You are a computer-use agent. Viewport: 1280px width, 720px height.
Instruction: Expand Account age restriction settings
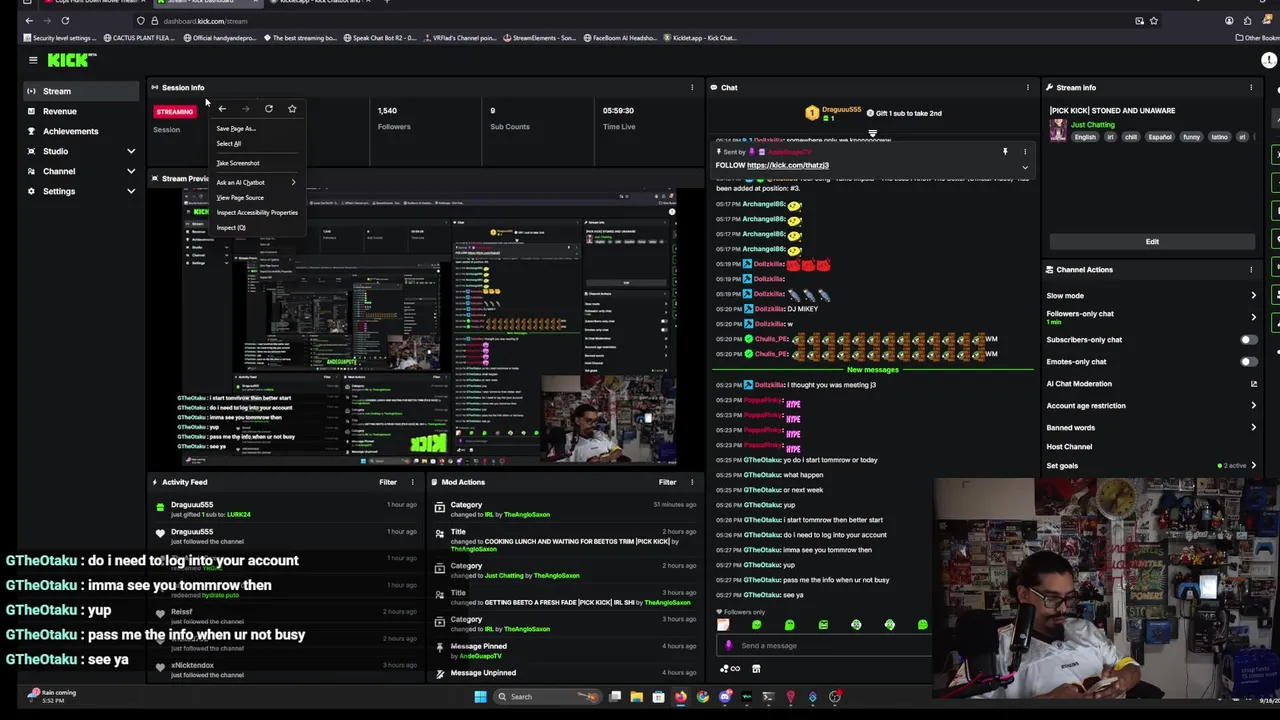tap(1253, 405)
